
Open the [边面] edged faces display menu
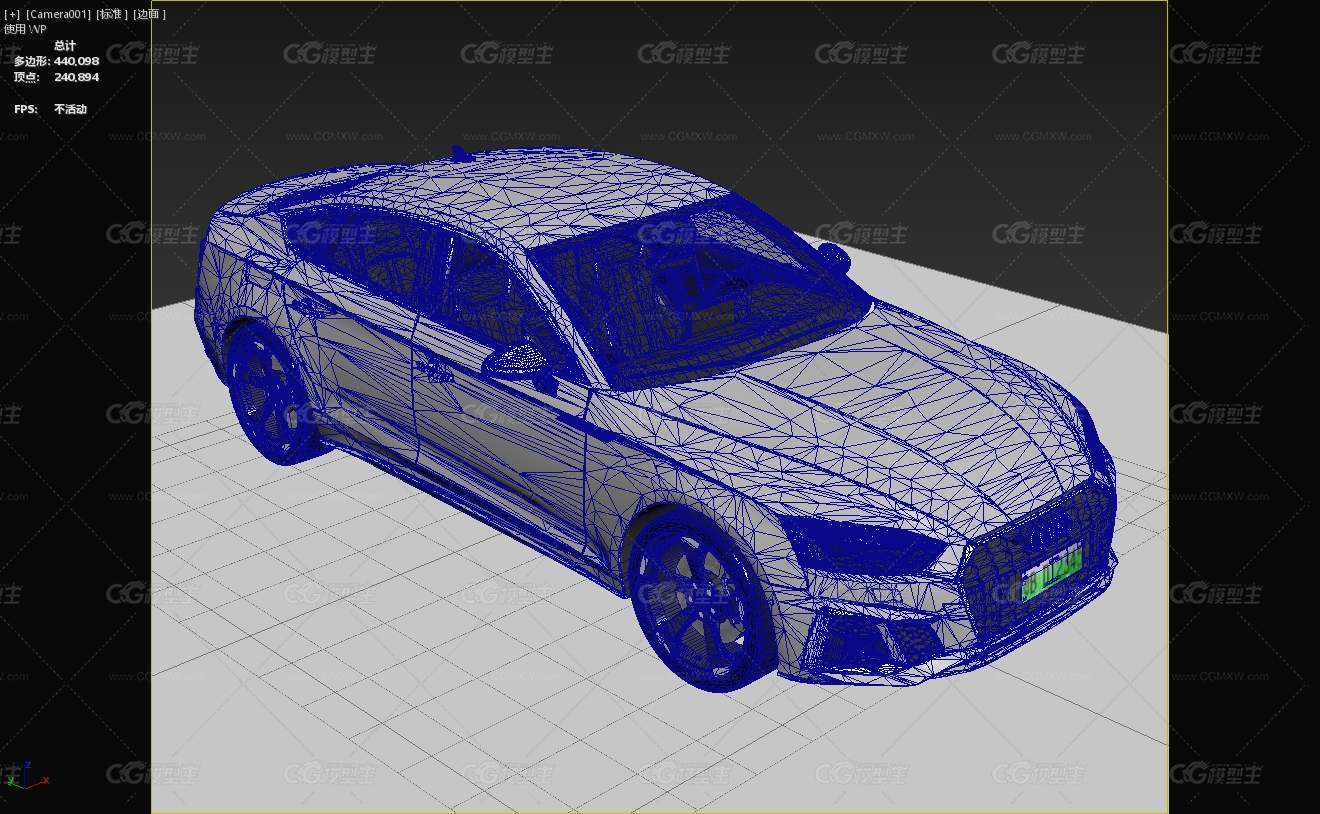tap(149, 14)
